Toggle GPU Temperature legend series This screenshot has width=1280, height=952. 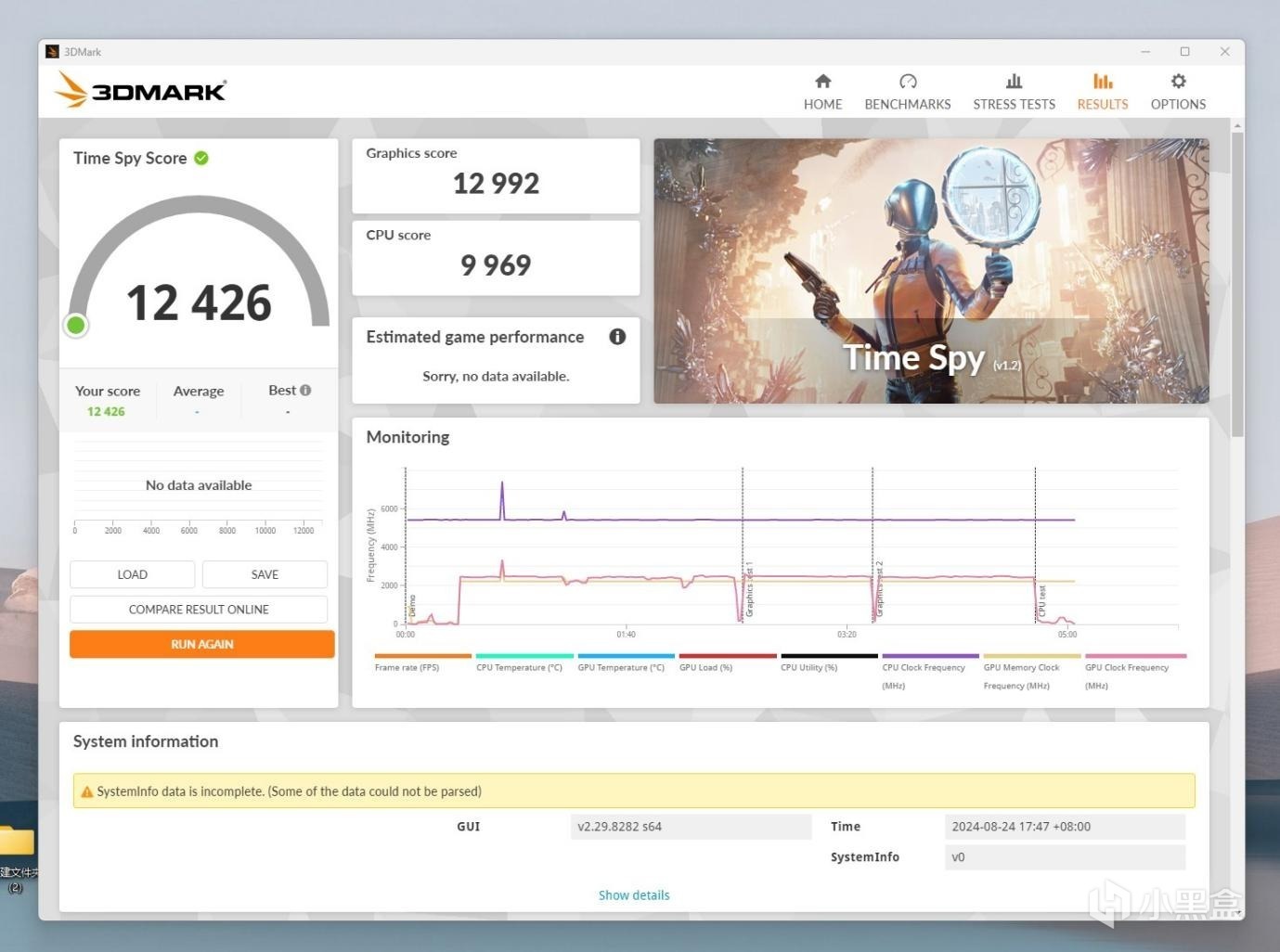pos(626,663)
